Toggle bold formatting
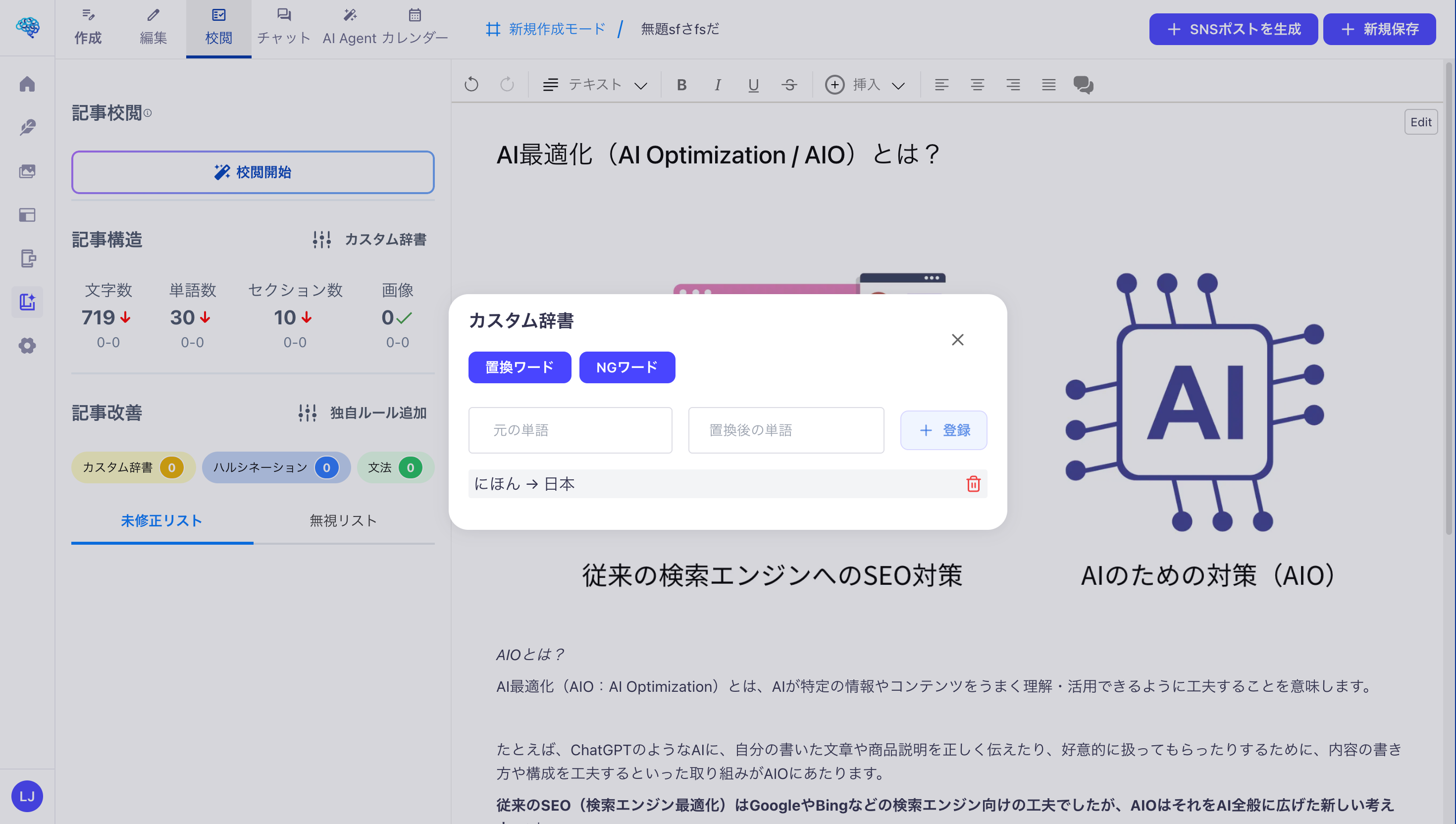 click(x=681, y=84)
